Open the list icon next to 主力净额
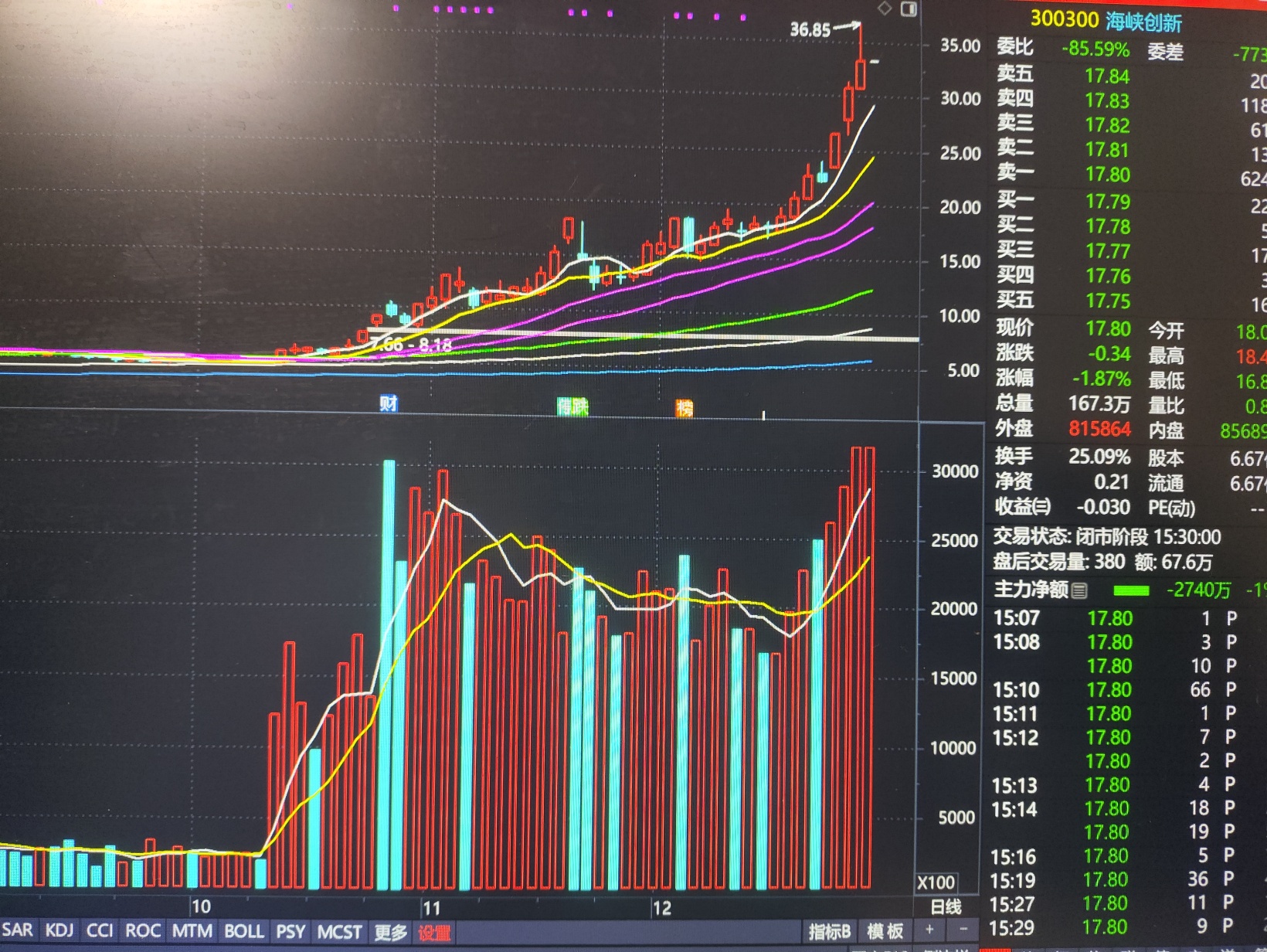The width and height of the screenshot is (1267, 952). pyautogui.click(x=1079, y=591)
